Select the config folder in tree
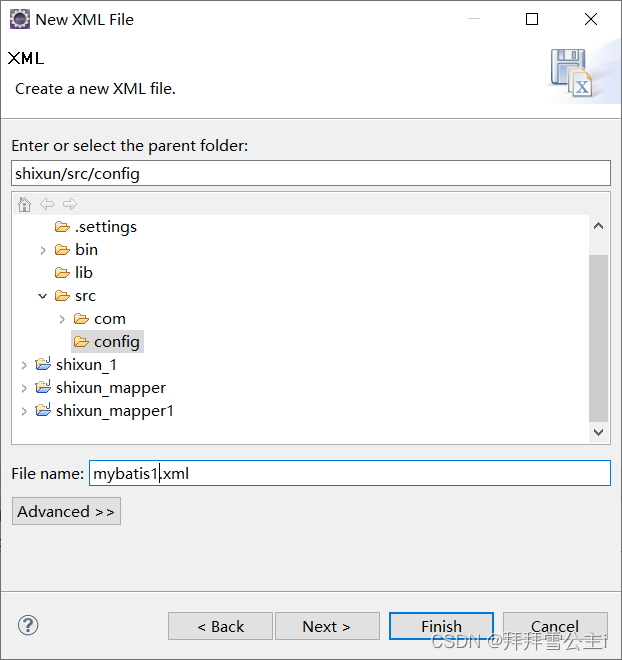622x660 pixels. pos(116,342)
